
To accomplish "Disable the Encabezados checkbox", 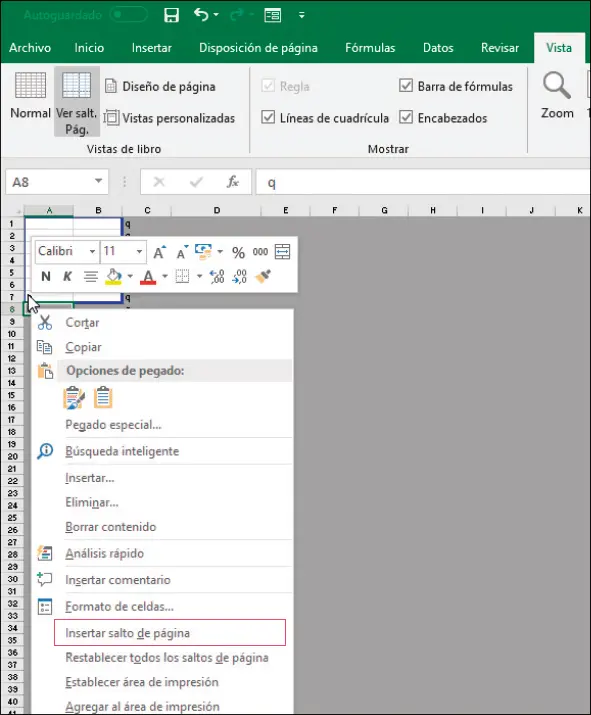I will (x=405, y=117).
